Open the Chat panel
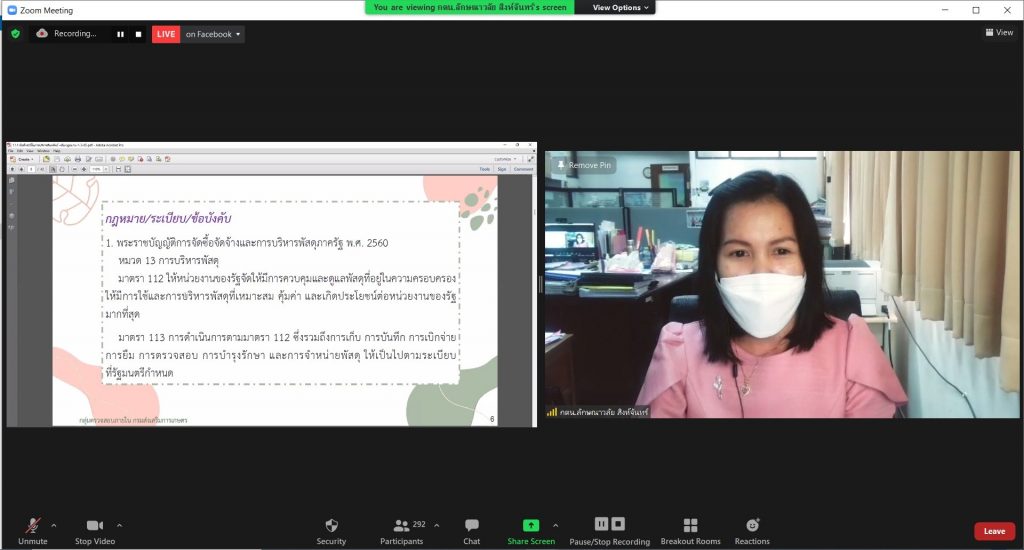Image resolution: width=1024 pixels, height=550 pixels. [x=472, y=525]
